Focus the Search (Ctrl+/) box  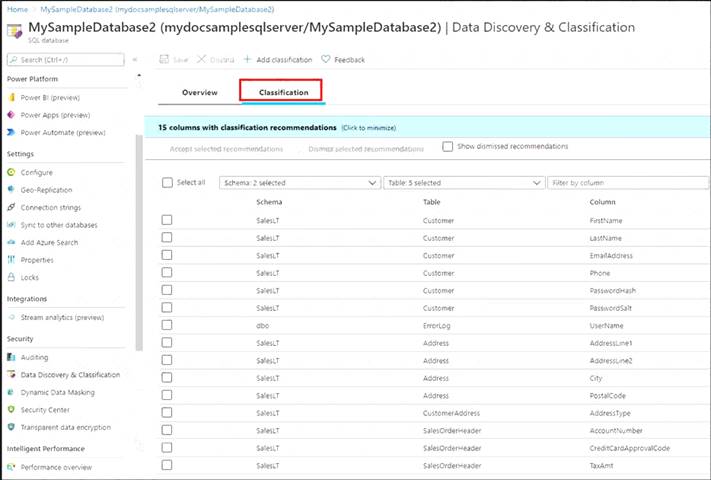[66, 59]
